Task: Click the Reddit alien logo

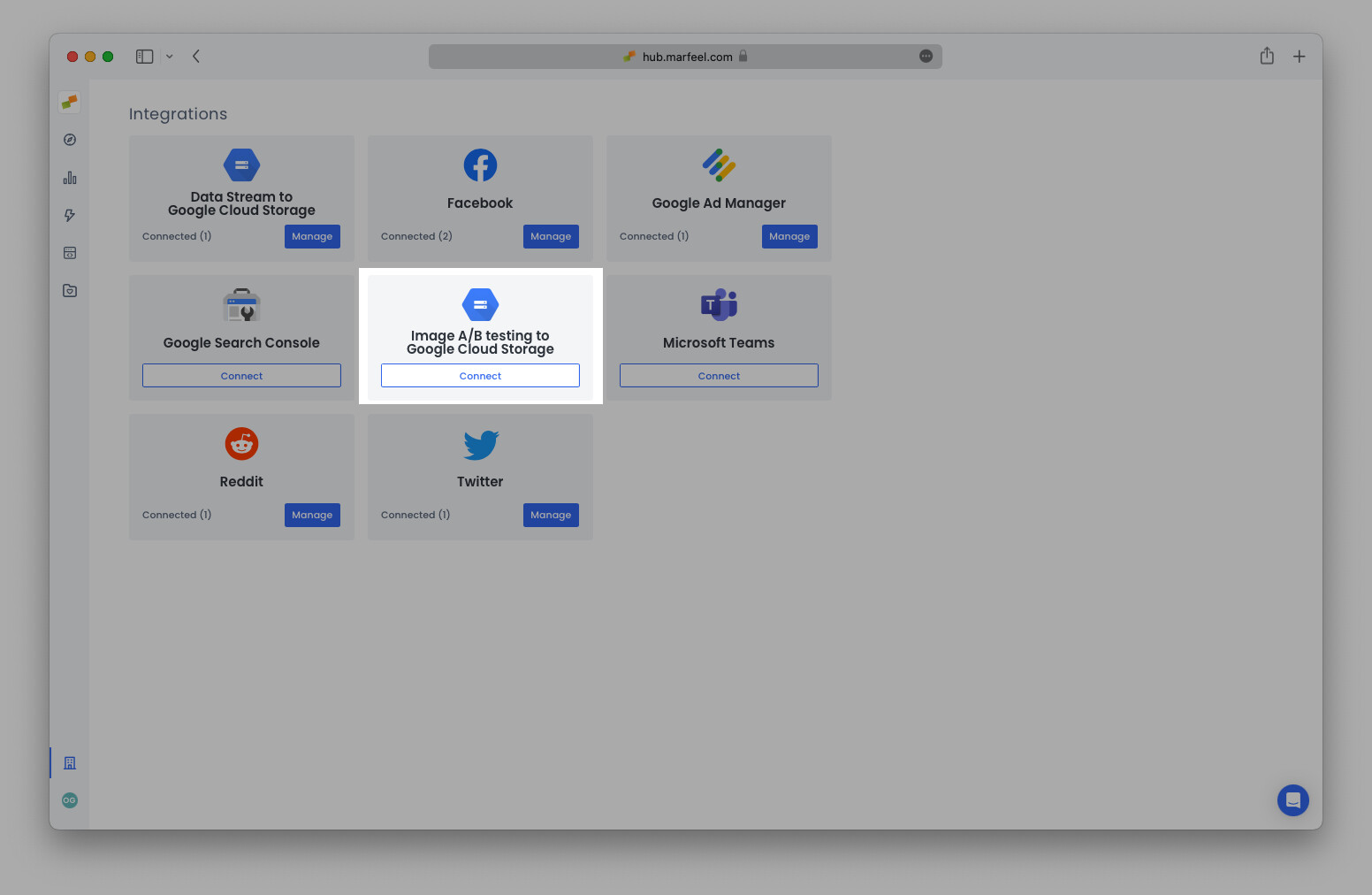Action: pos(241,443)
